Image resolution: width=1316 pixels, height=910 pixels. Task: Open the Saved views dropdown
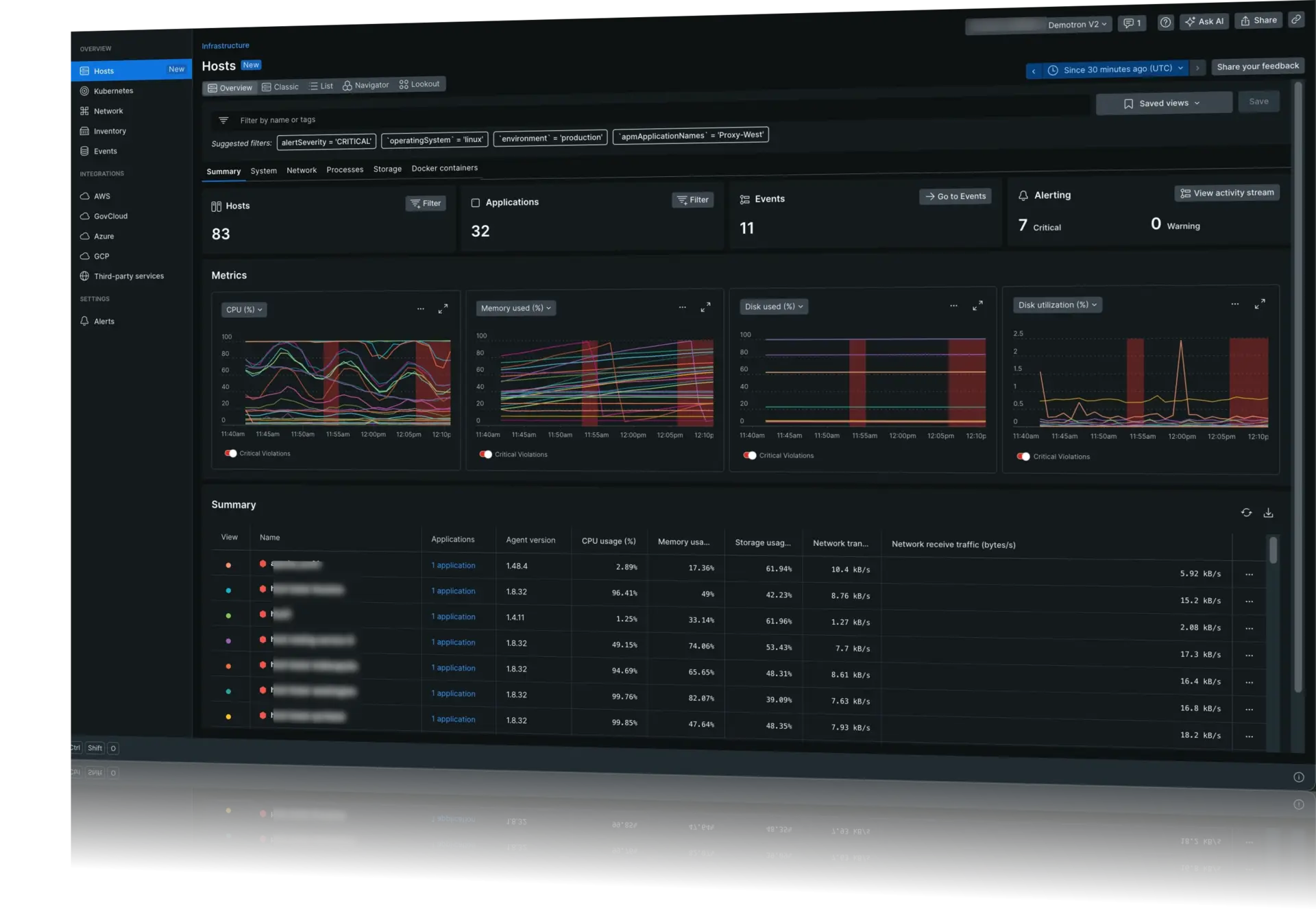click(1164, 102)
